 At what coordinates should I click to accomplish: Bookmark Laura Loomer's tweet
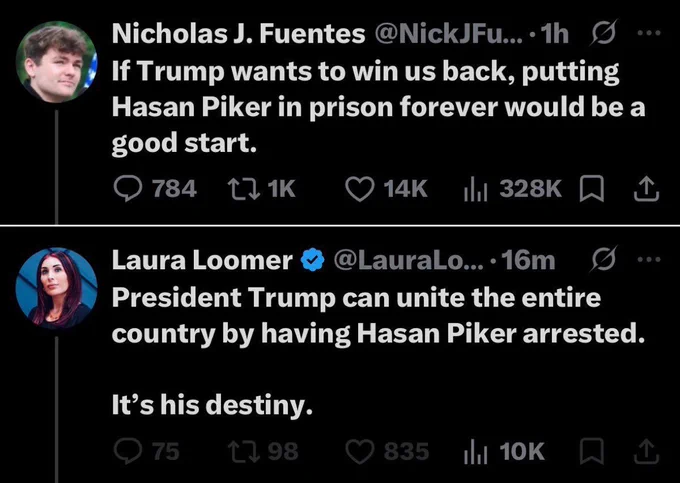(592, 451)
